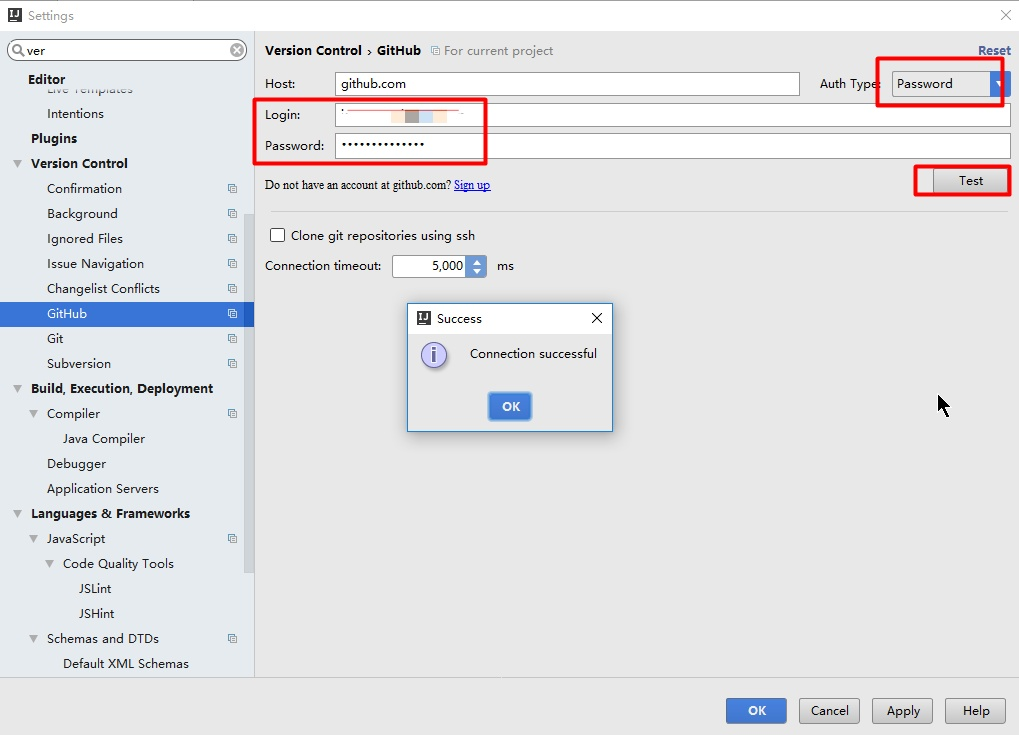This screenshot has height=735, width=1019.
Task: Click project-level icon beside Issue Navigation
Action: [232, 263]
